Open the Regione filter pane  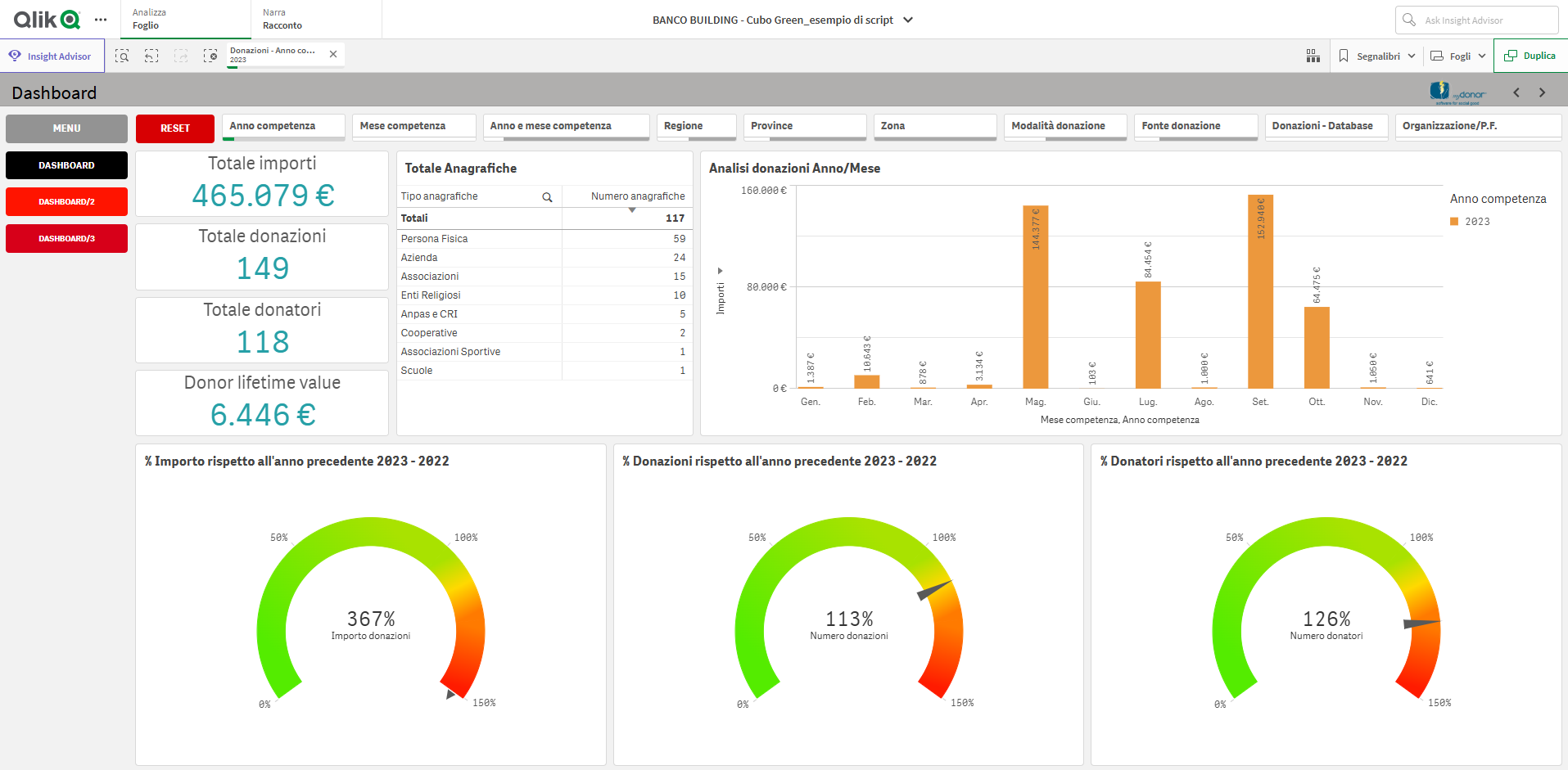pyautogui.click(x=696, y=126)
